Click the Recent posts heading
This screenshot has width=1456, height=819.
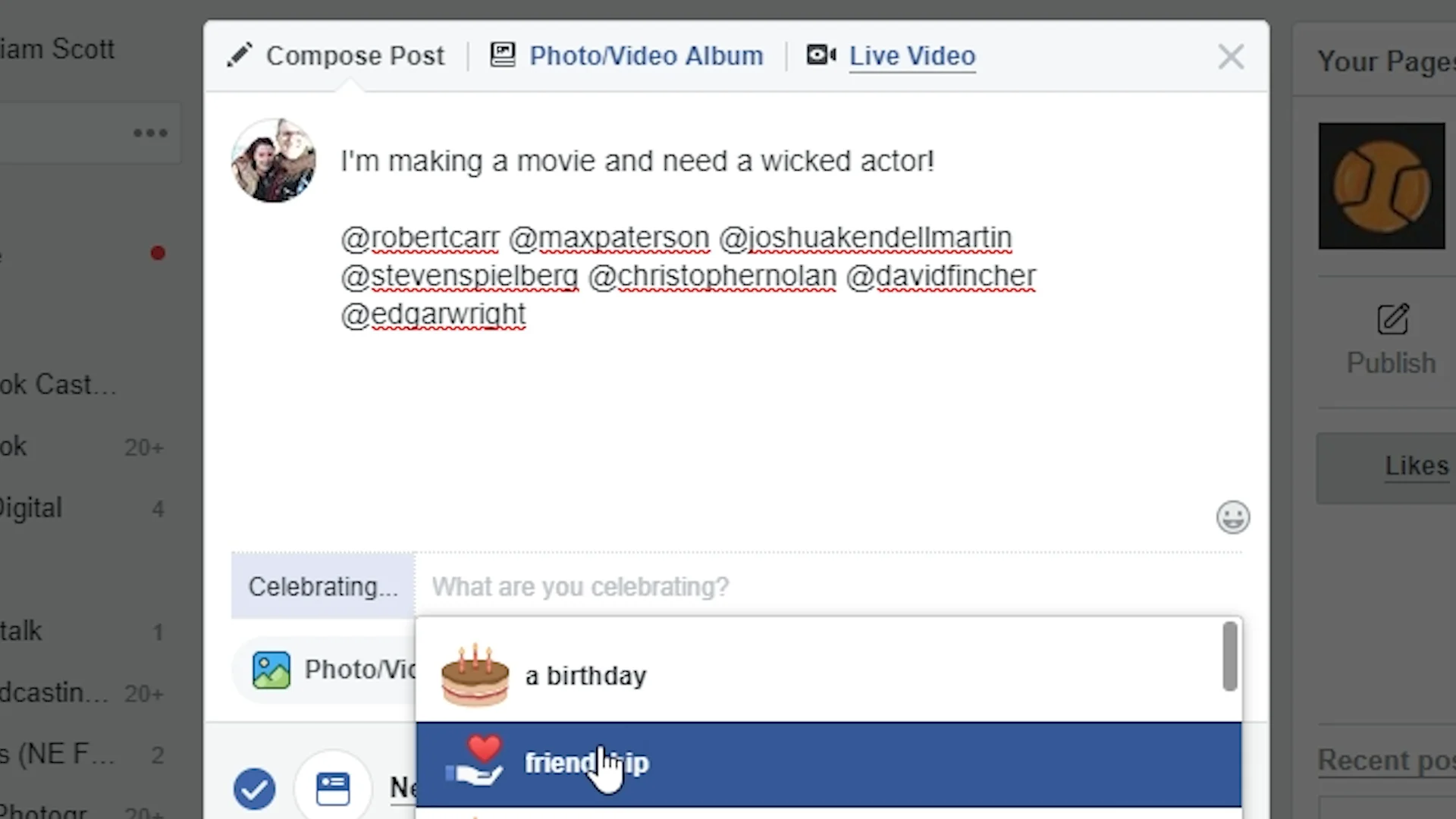[x=1387, y=759]
